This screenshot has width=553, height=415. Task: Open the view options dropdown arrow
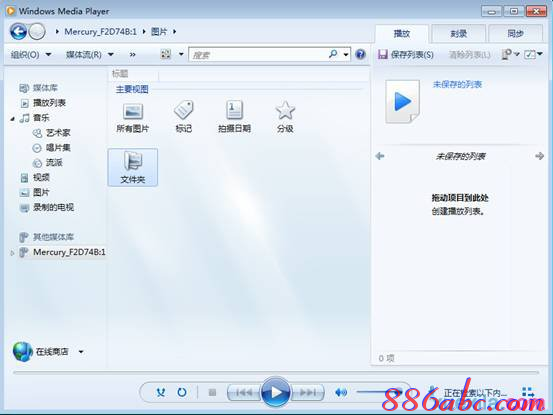(181, 54)
